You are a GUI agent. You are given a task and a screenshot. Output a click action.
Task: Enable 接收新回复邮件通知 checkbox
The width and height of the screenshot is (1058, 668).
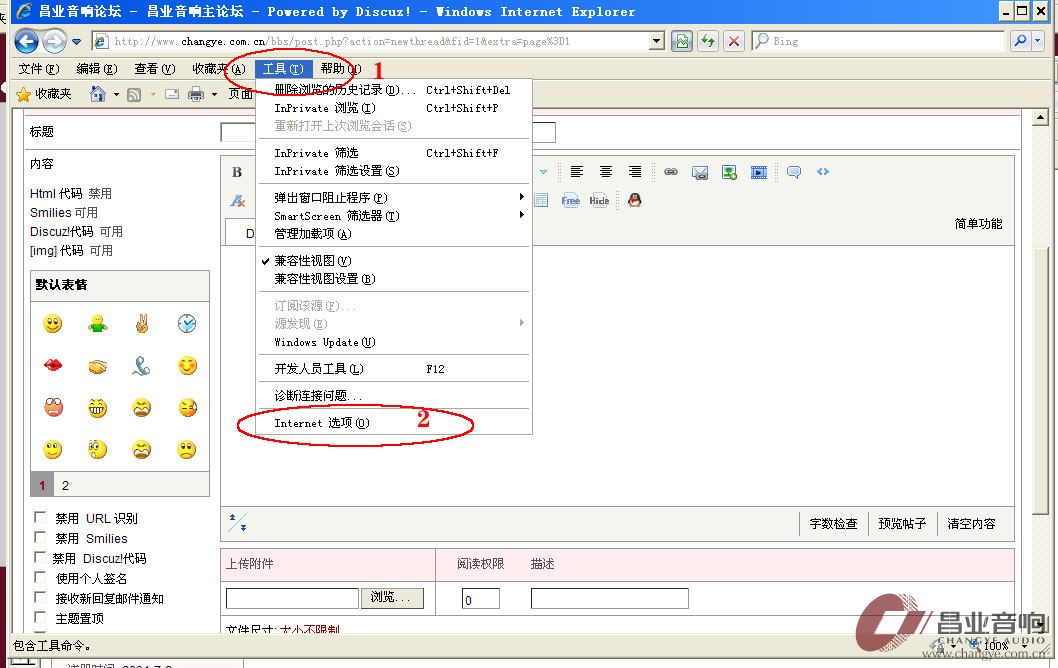40,597
